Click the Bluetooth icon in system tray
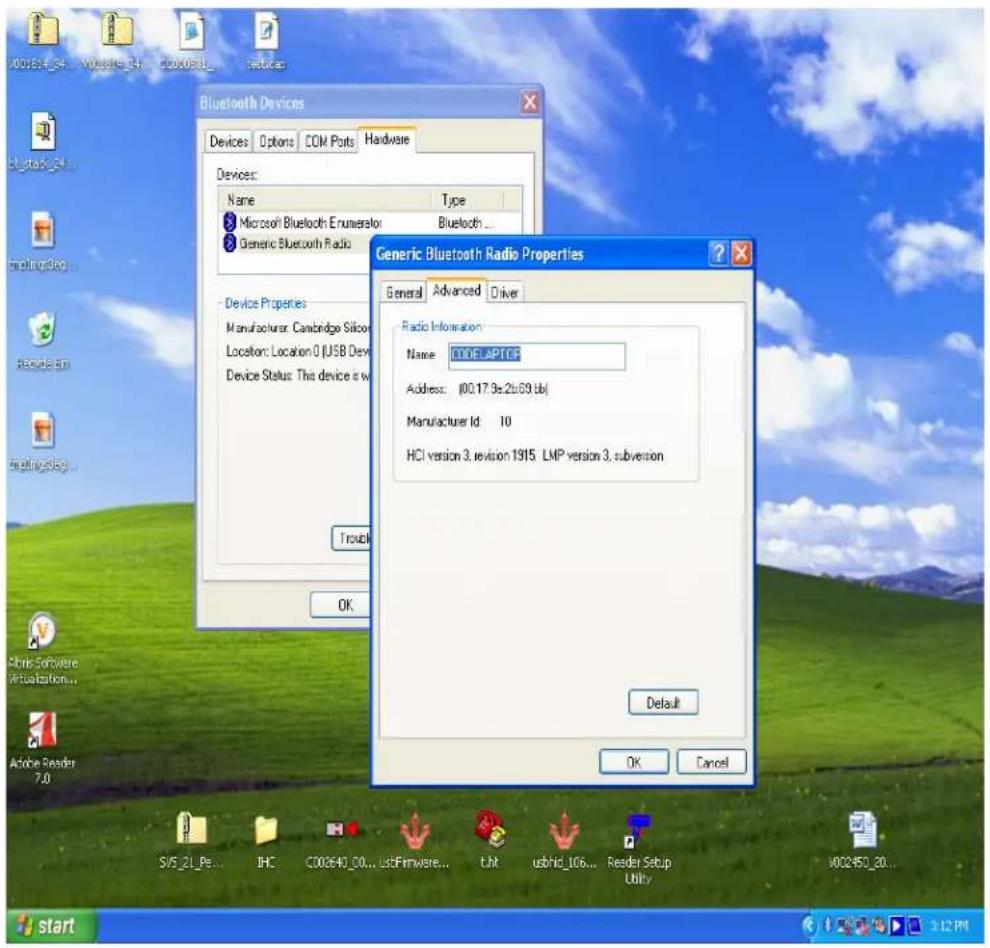990x948 pixels. (x=828, y=926)
